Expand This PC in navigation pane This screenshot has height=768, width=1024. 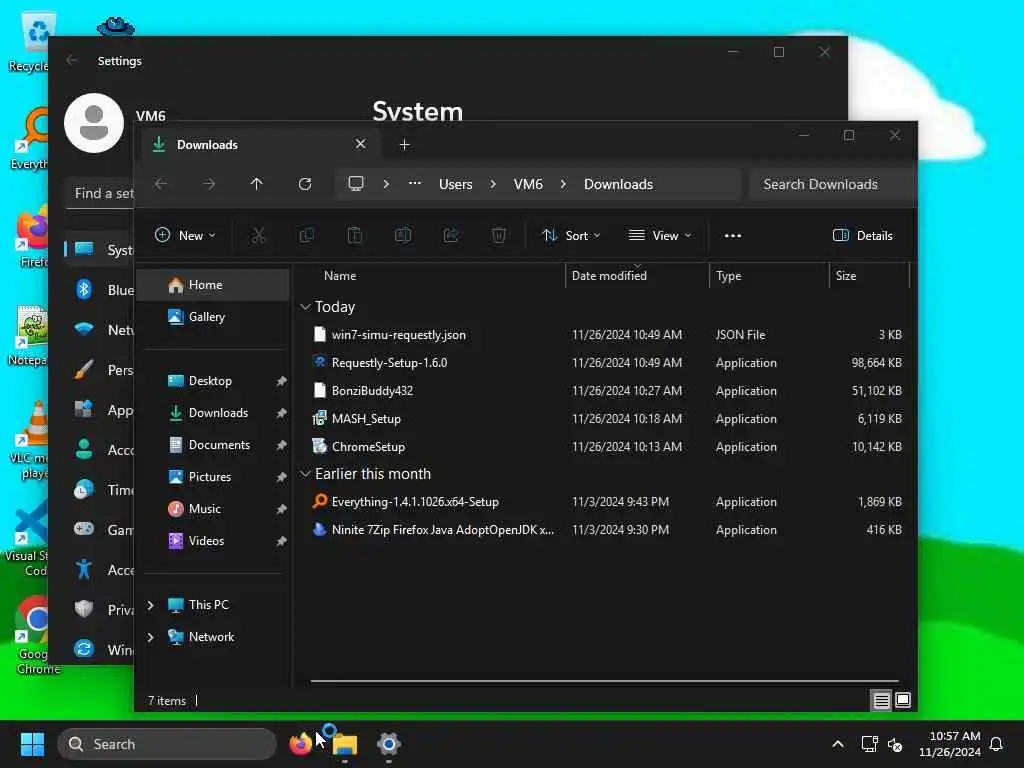click(x=150, y=605)
